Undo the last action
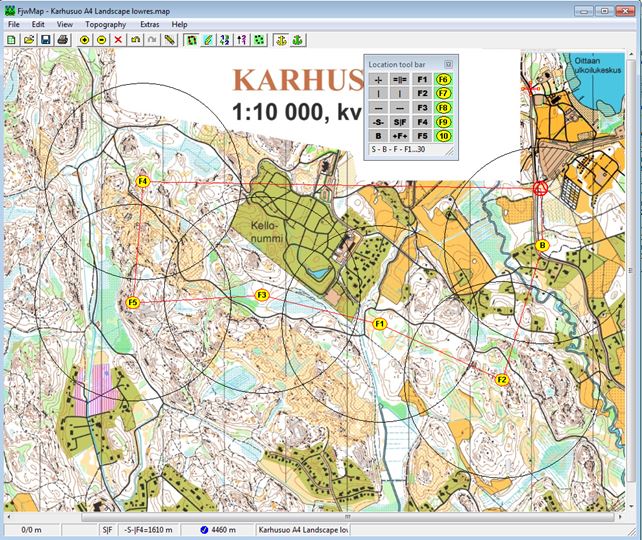The width and height of the screenshot is (642, 540). [136, 40]
